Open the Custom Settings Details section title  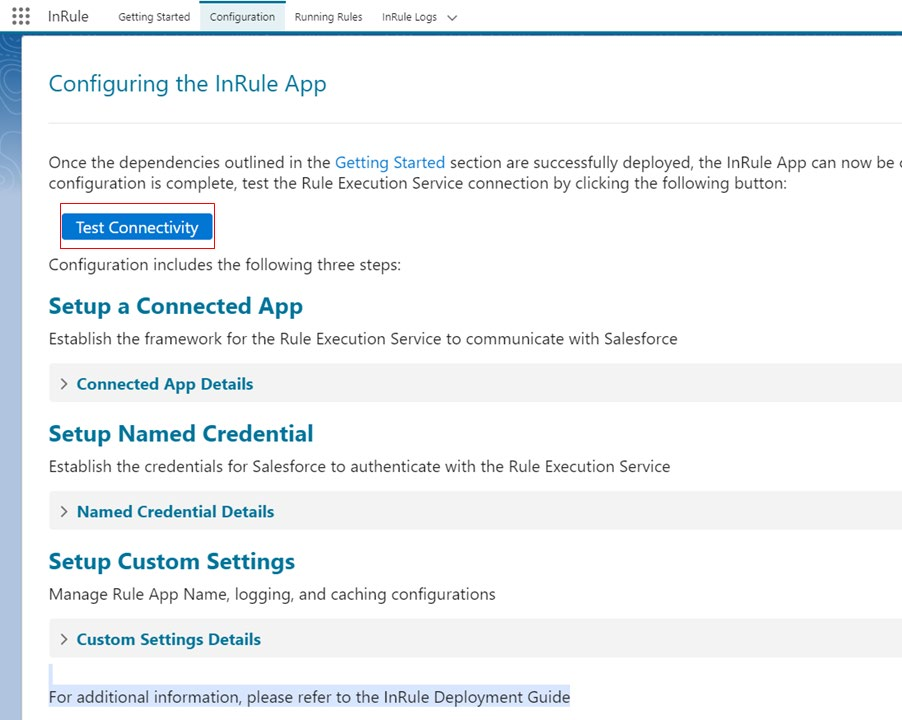click(x=169, y=639)
